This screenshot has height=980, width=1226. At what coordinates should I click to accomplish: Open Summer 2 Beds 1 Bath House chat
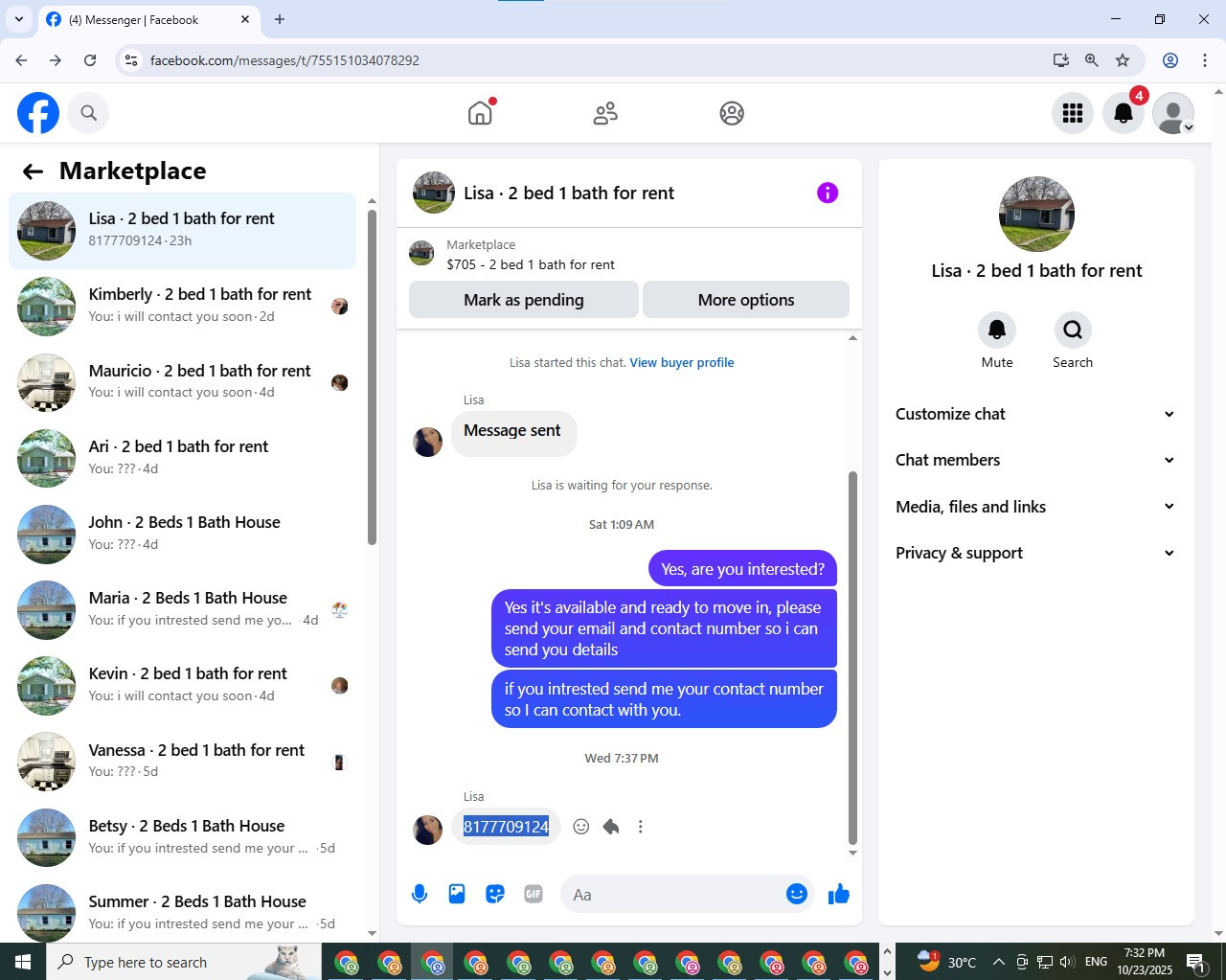182,913
